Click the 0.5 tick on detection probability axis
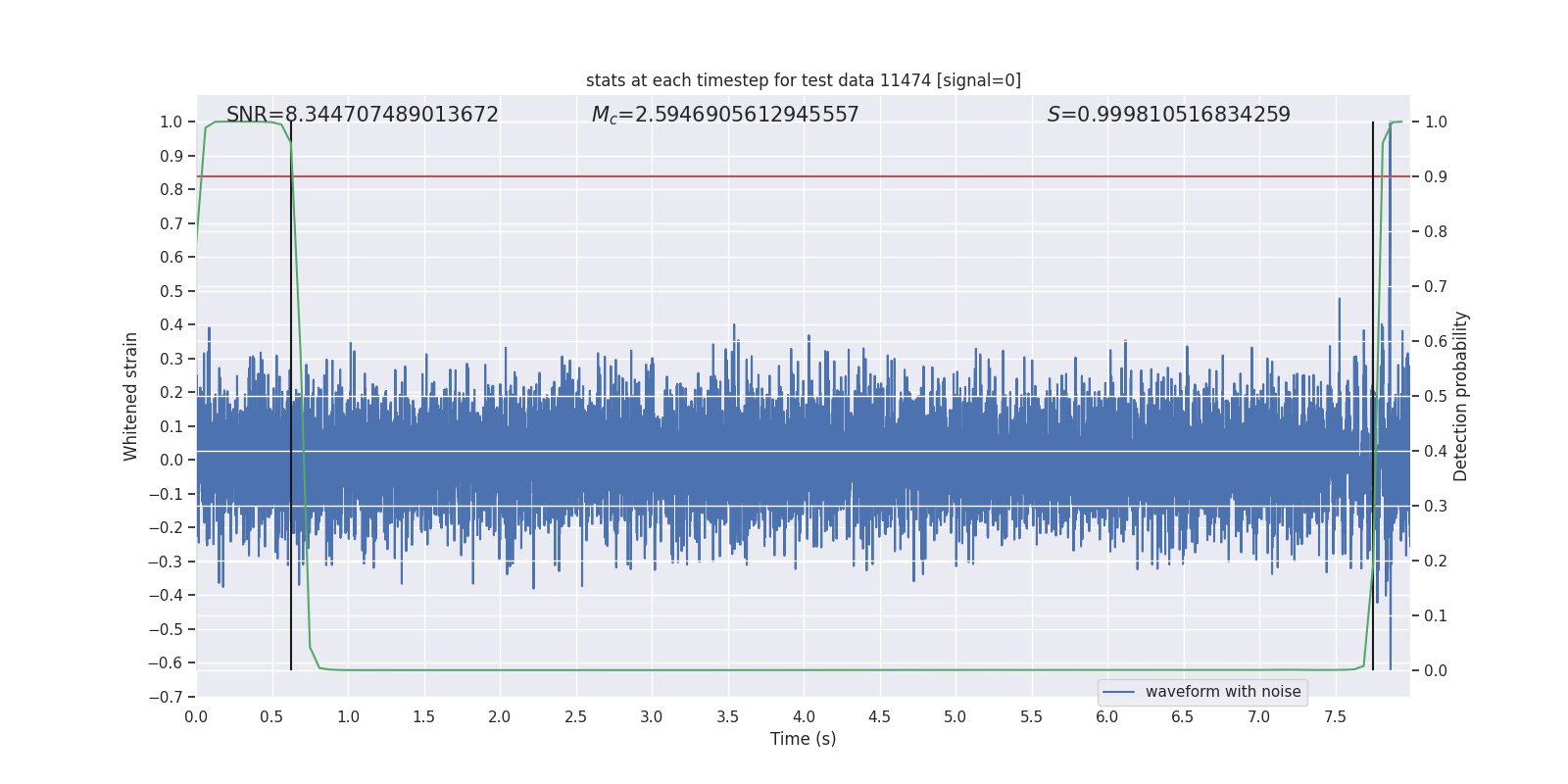The width and height of the screenshot is (1568, 784). 1436,396
